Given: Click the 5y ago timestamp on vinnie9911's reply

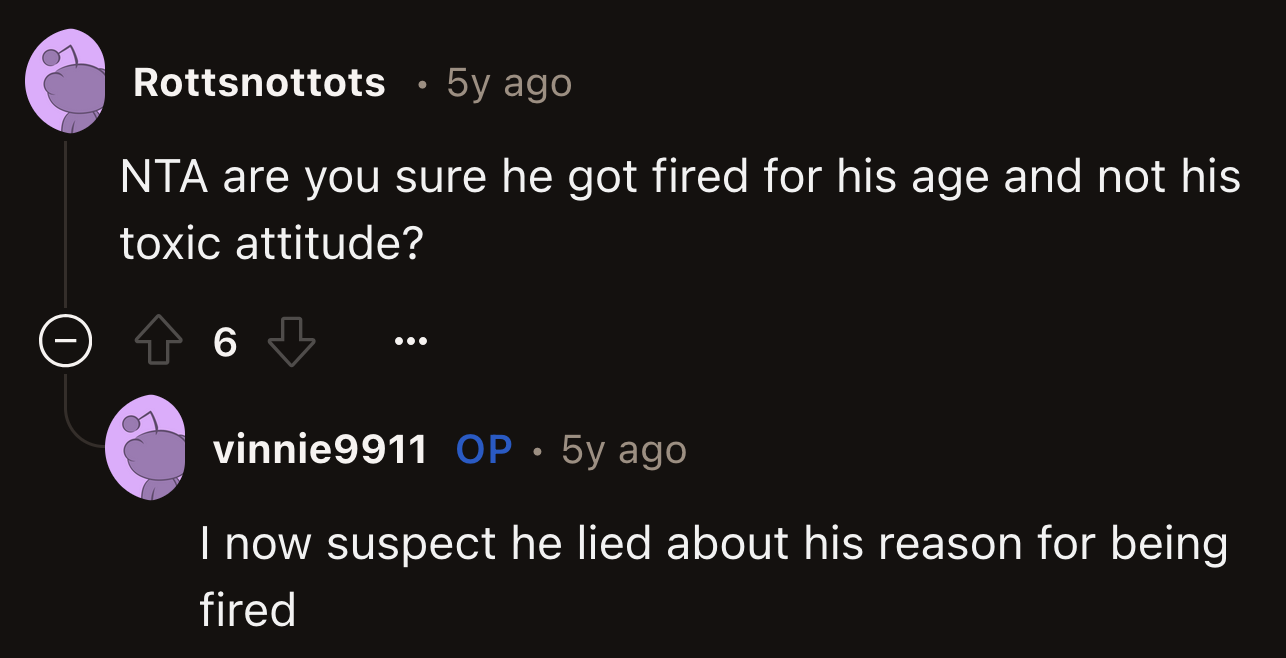Looking at the screenshot, I should tap(625, 450).
